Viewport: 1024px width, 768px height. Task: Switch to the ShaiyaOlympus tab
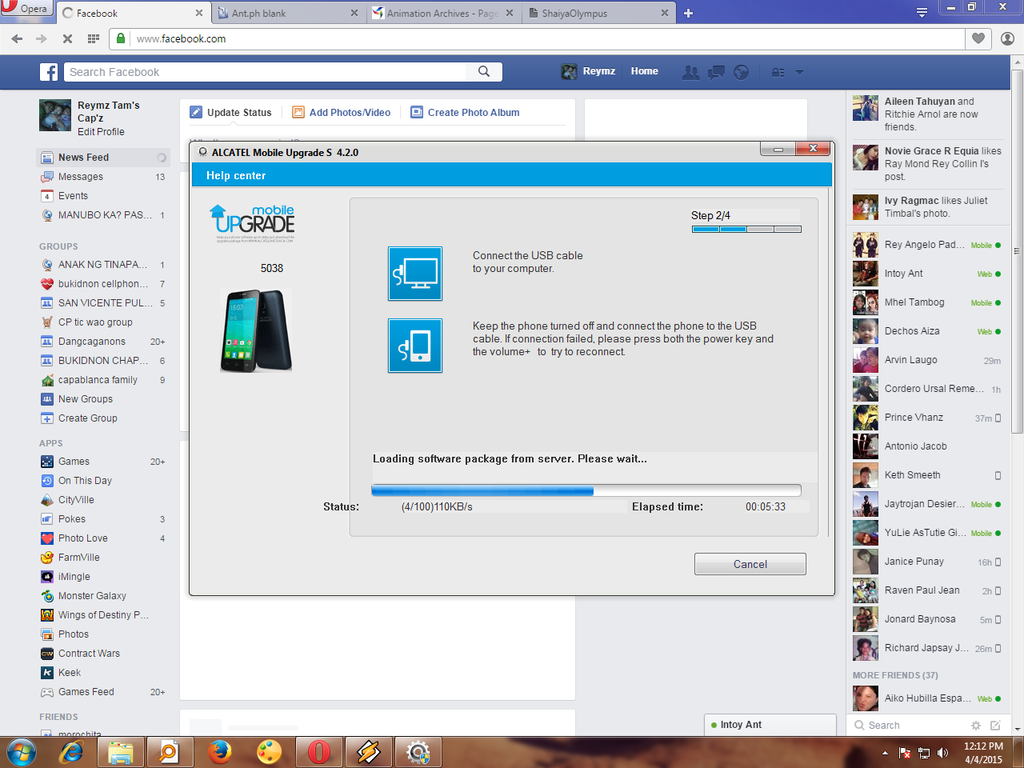[x=595, y=13]
